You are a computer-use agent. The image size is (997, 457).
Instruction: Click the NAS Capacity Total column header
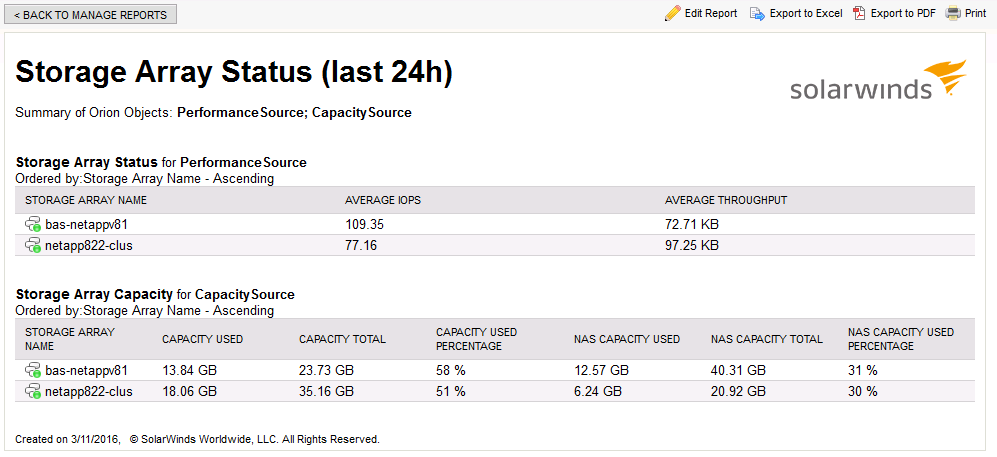pyautogui.click(x=767, y=339)
